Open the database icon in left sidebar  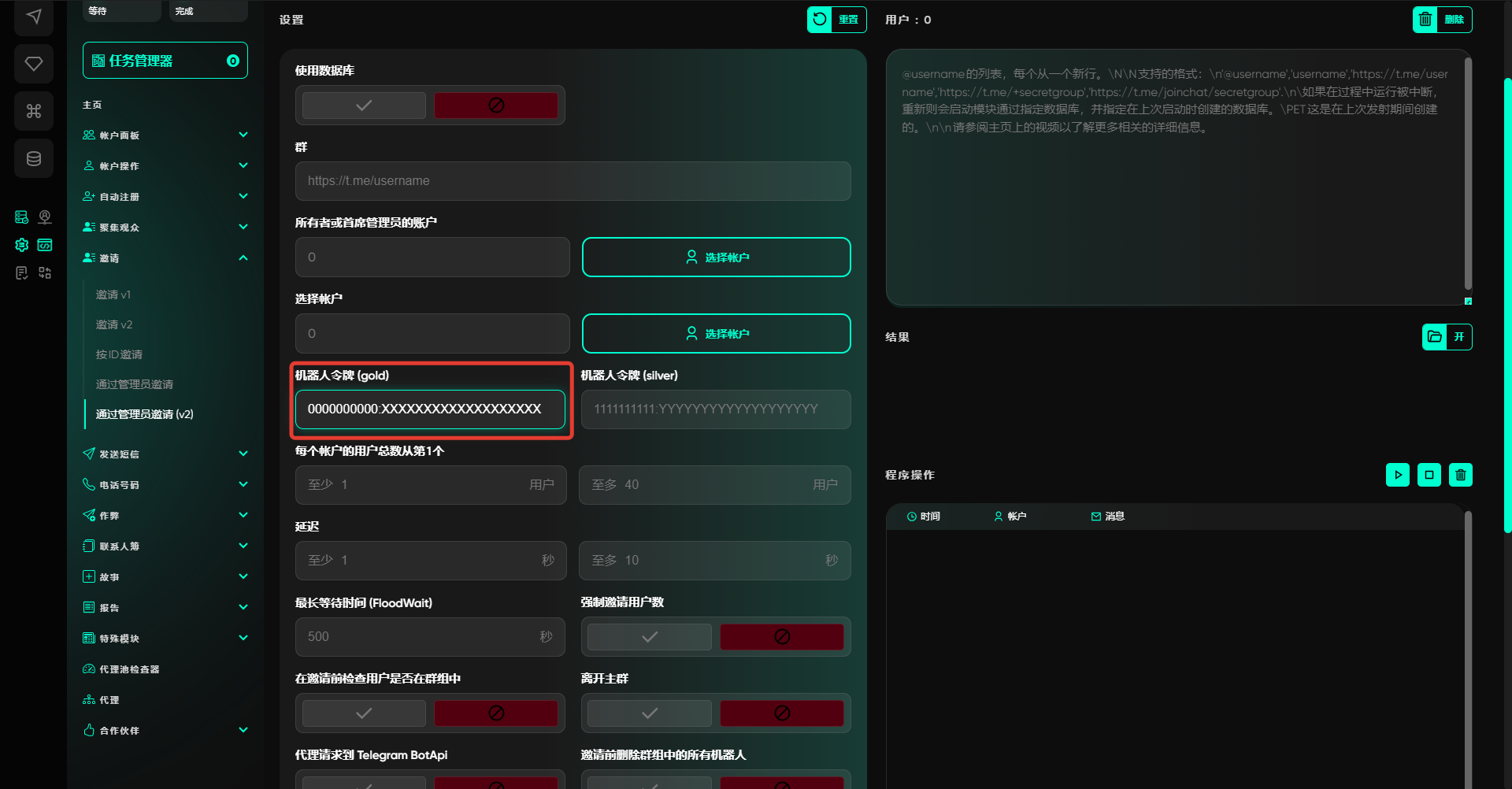(34, 158)
